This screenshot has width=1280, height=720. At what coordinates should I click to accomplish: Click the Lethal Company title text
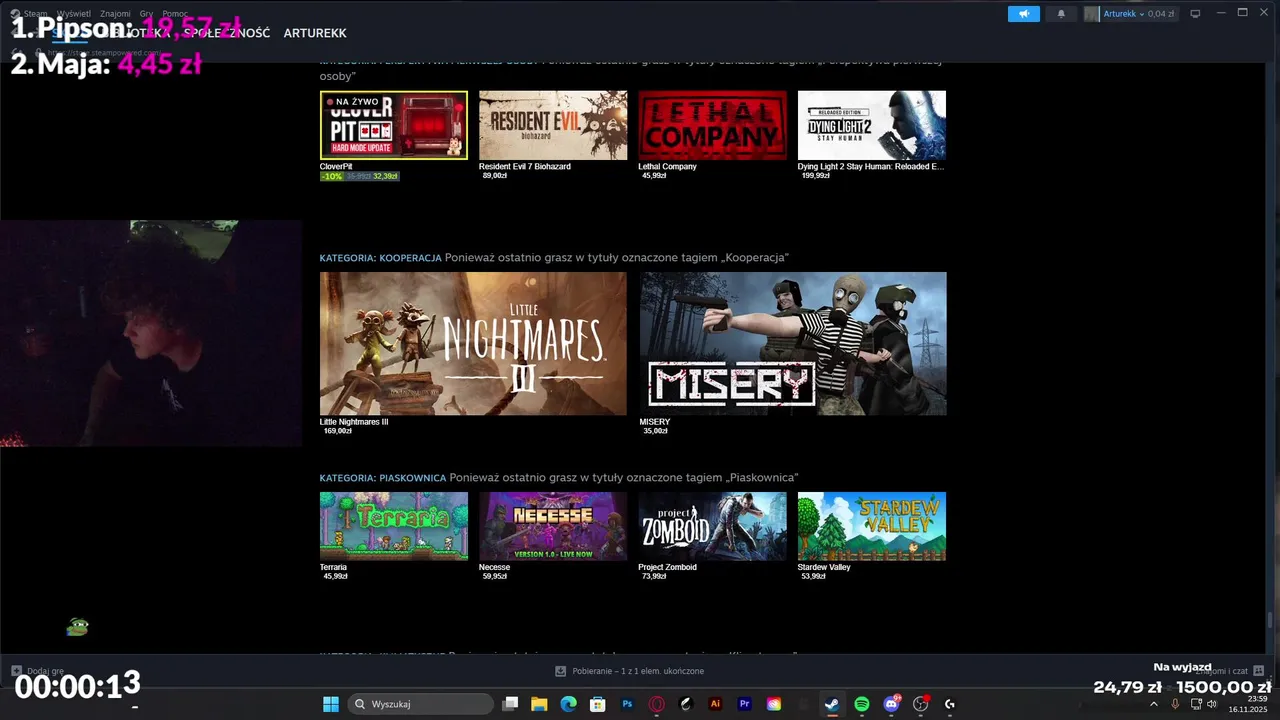[x=668, y=167]
